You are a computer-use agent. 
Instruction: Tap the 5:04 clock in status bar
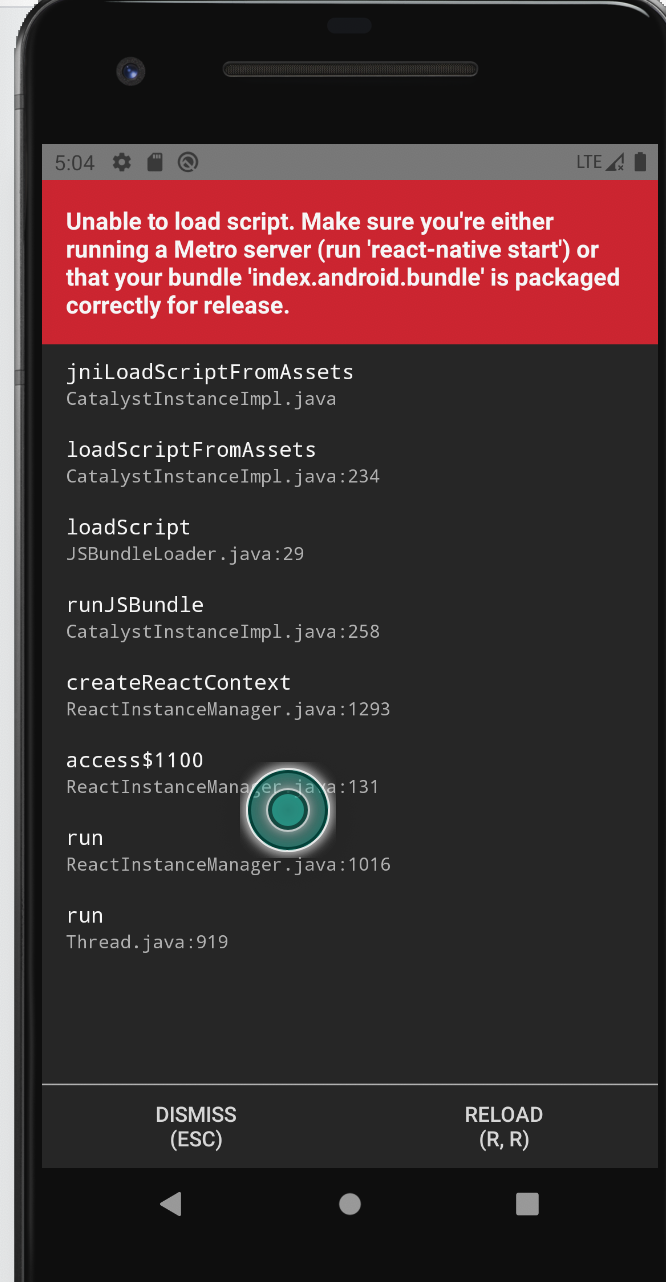click(75, 162)
